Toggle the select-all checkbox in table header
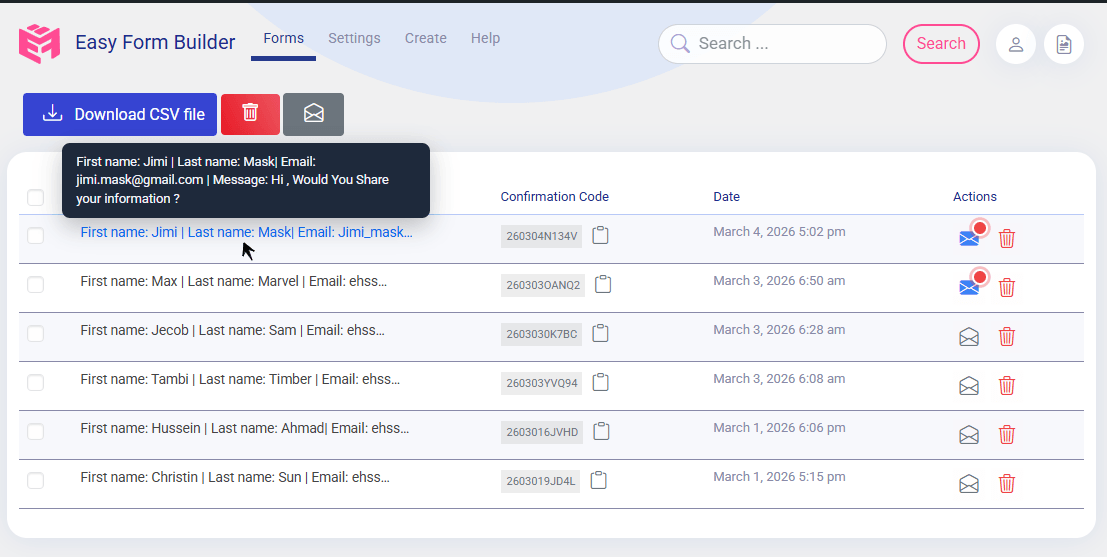 click(36, 198)
